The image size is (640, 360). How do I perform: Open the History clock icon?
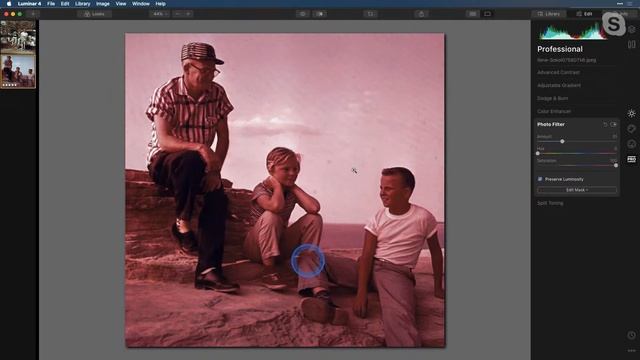pyautogui.click(x=631, y=335)
